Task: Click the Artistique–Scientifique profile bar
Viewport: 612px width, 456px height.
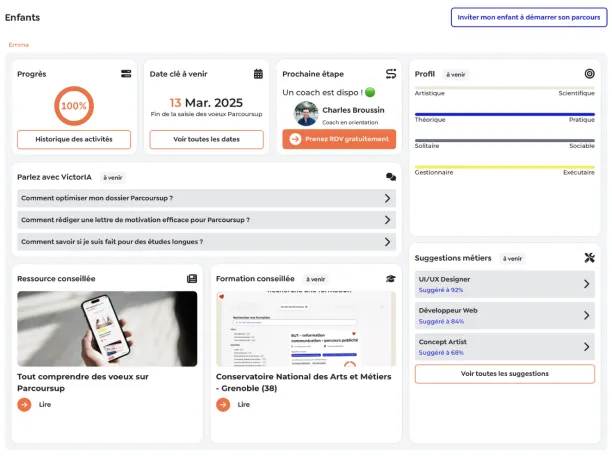Action: tap(505, 88)
